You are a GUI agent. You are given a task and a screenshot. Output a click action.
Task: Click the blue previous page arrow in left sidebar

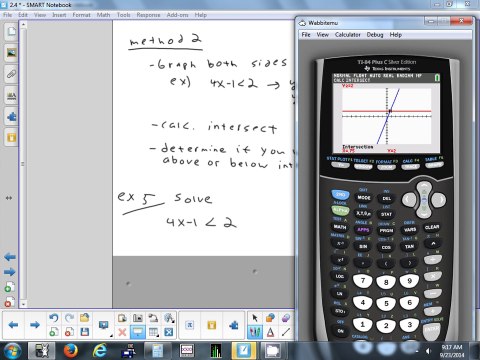pyautogui.click(x=10, y=257)
